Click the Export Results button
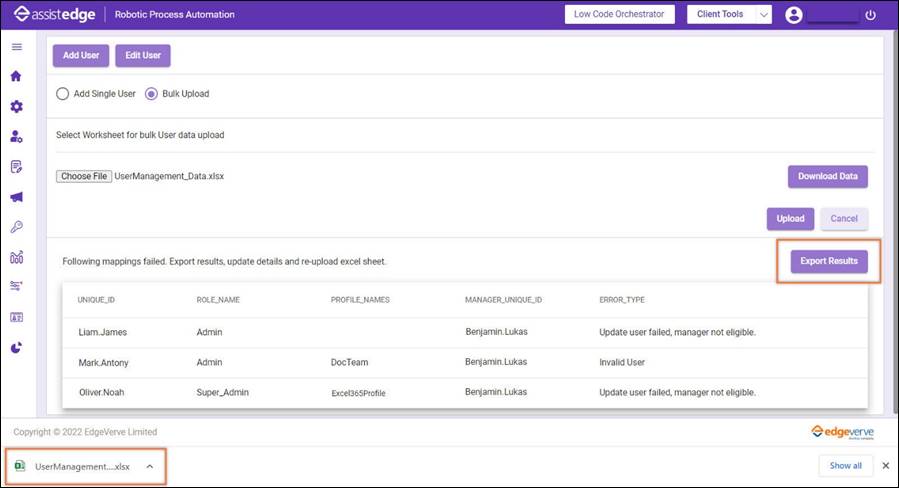The width and height of the screenshot is (899, 488). 829,261
